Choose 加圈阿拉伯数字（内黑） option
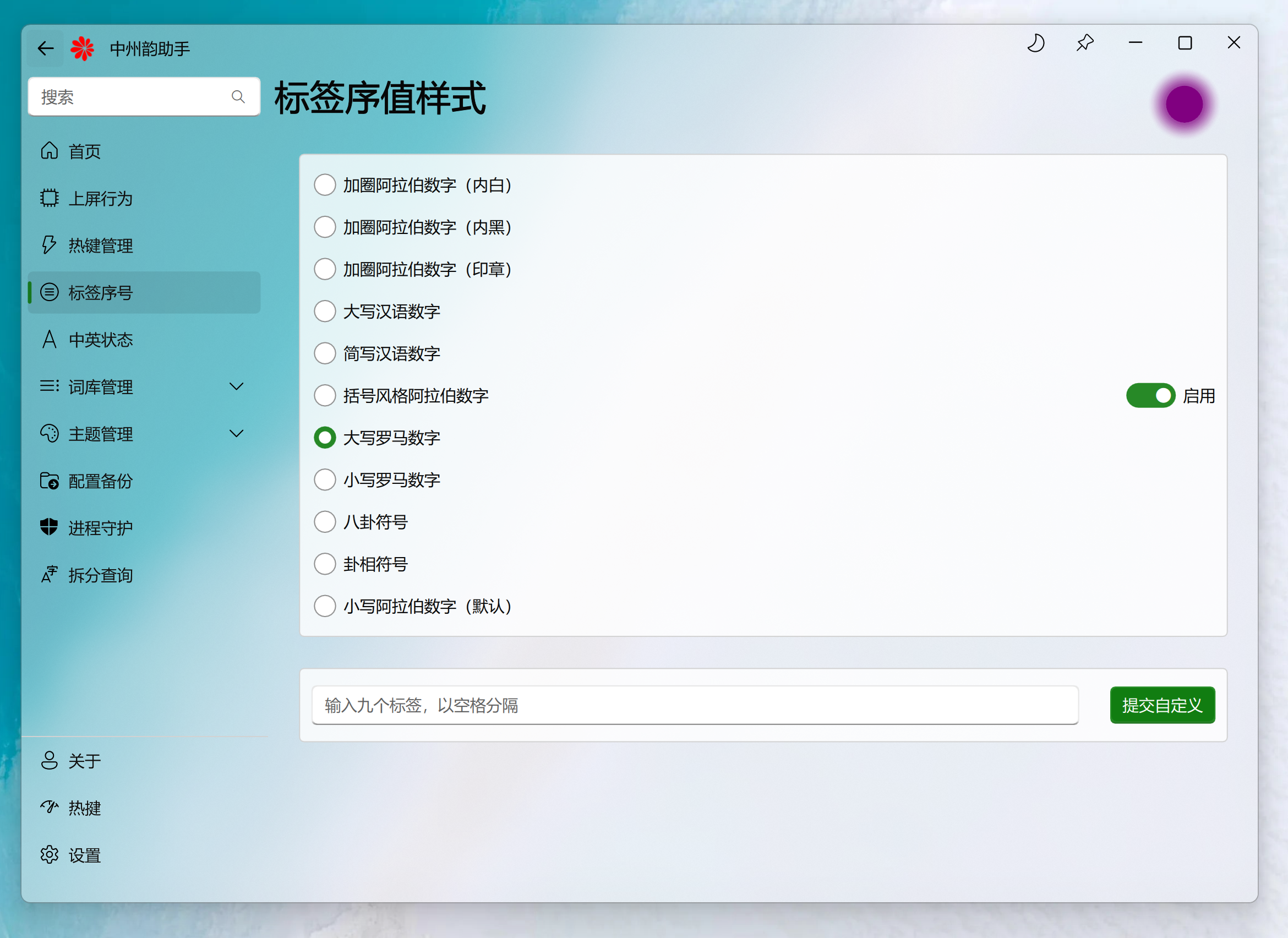The height and width of the screenshot is (938, 1288). tap(325, 227)
